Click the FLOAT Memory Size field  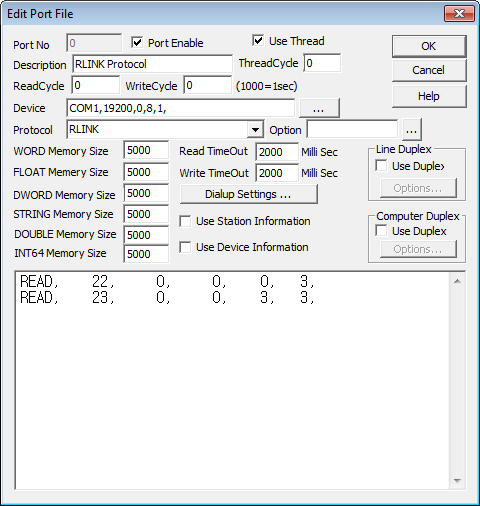(x=146, y=172)
